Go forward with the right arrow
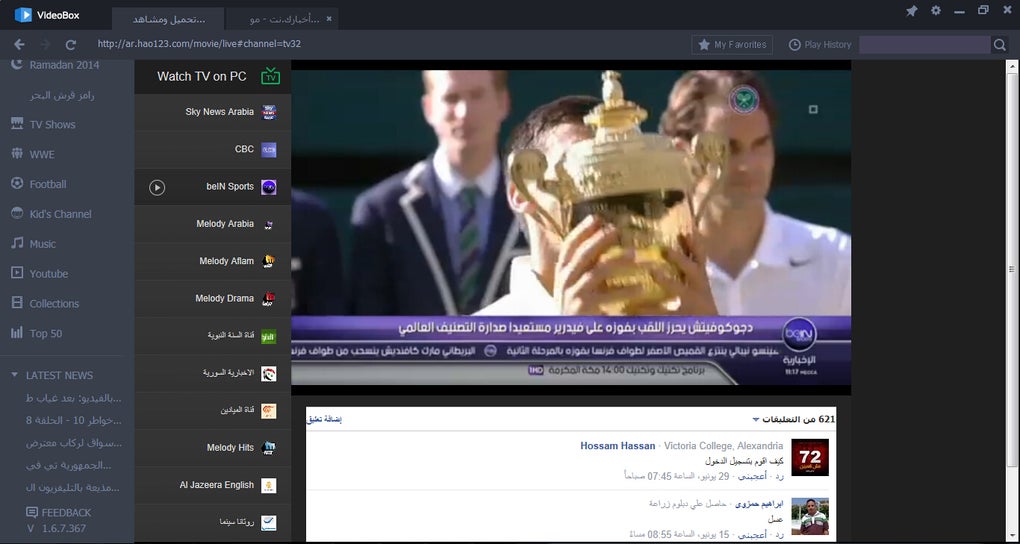 coord(46,44)
